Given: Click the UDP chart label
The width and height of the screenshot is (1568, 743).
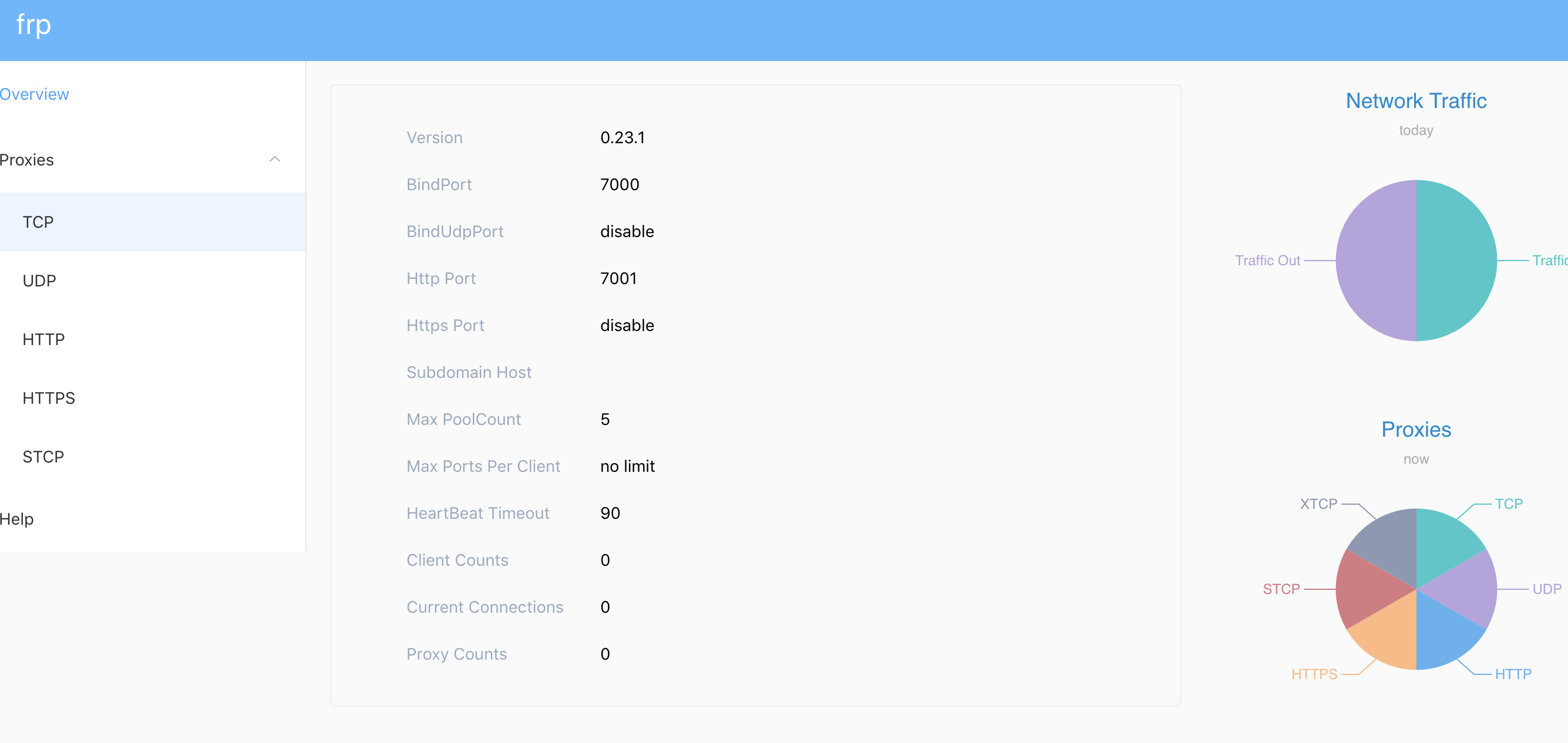Looking at the screenshot, I should tap(1547, 589).
